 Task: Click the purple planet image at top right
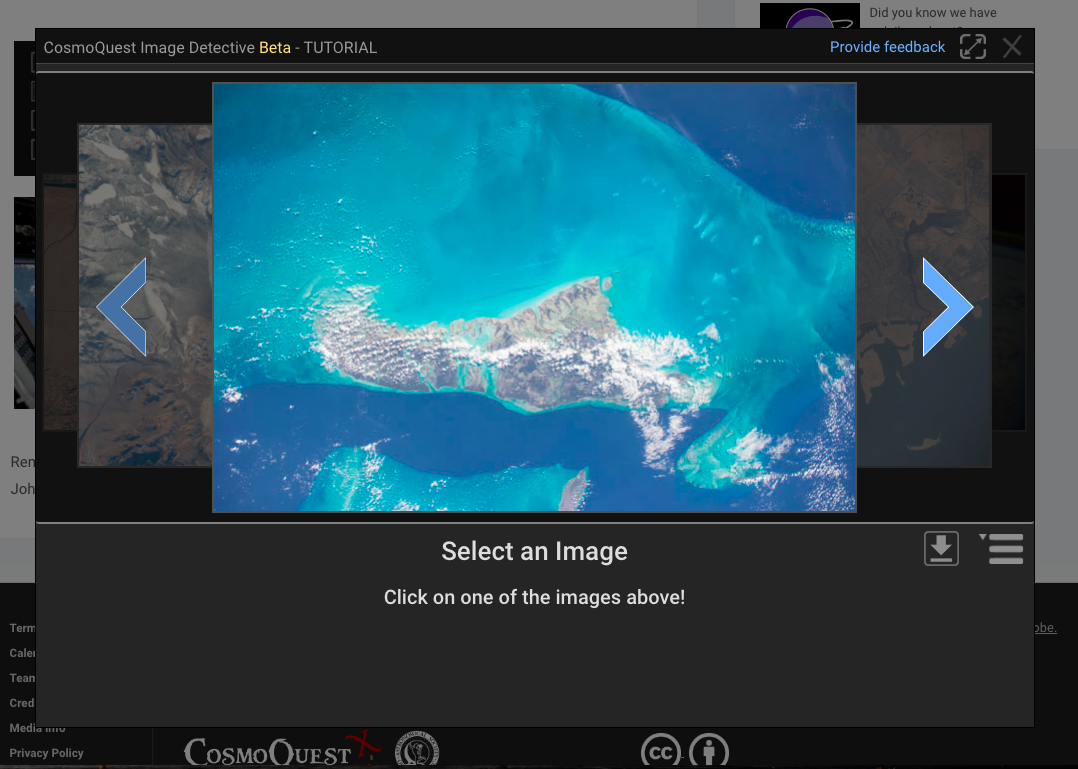[809, 17]
